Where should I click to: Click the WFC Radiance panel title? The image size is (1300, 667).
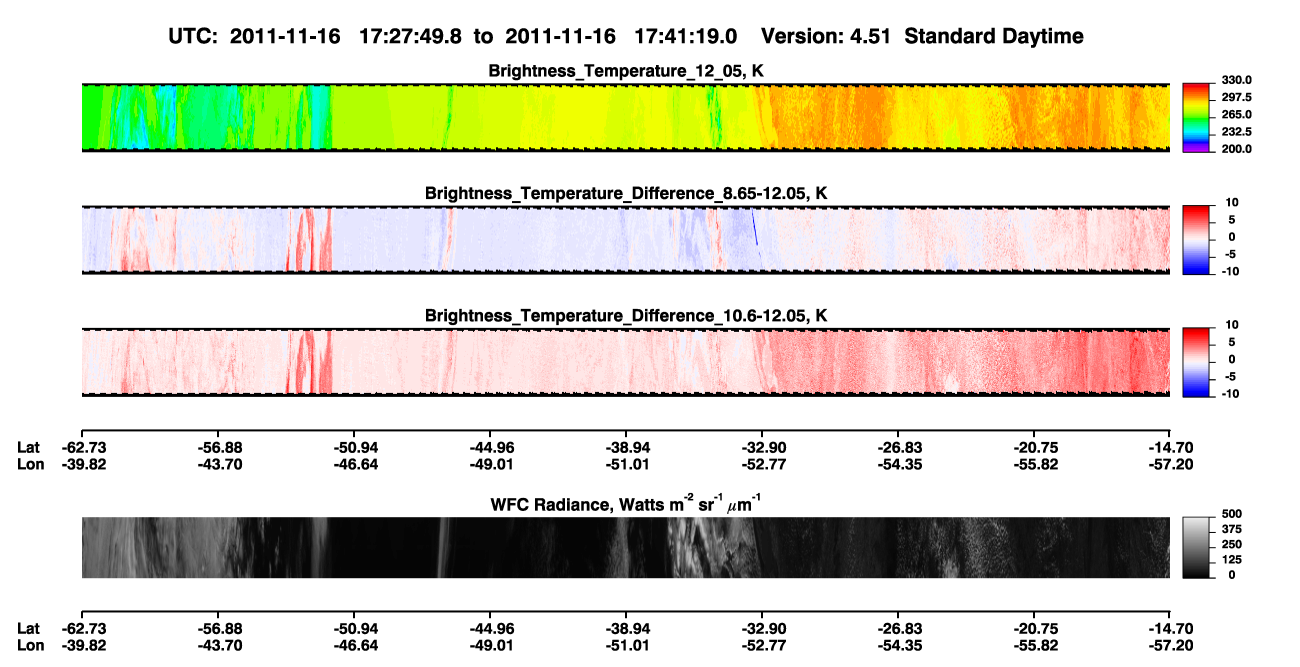[626, 503]
